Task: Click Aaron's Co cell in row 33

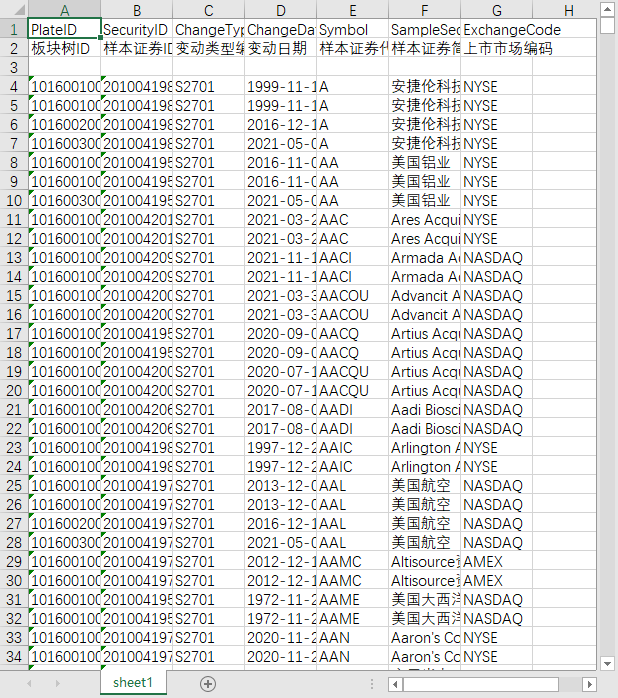Action: coord(425,637)
